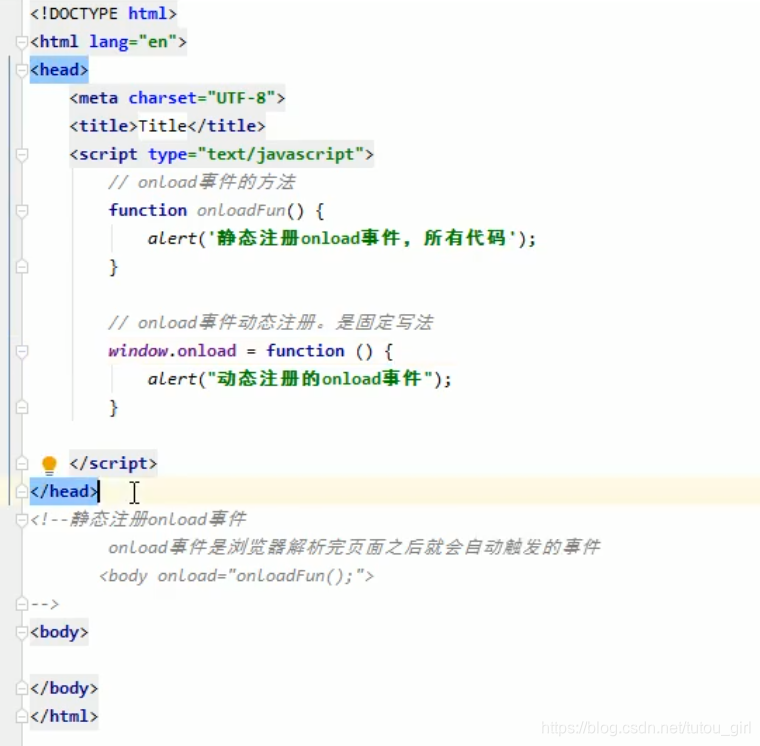Click the closing </html> tag text
Screen dimensions: 760x746
[x=64, y=716]
